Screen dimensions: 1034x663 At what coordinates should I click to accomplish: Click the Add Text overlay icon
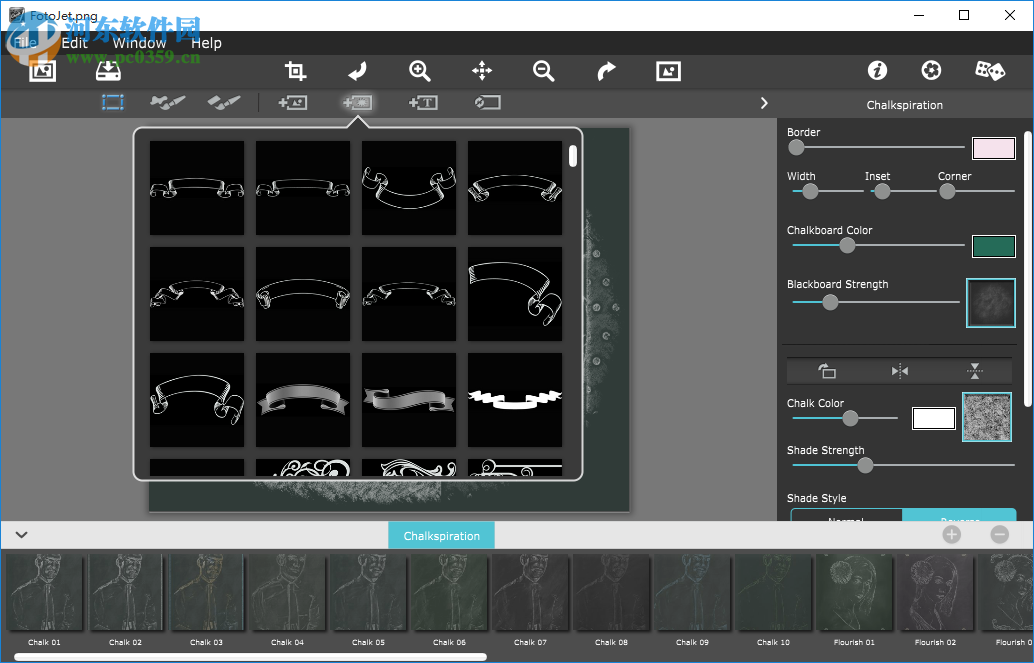[x=423, y=102]
